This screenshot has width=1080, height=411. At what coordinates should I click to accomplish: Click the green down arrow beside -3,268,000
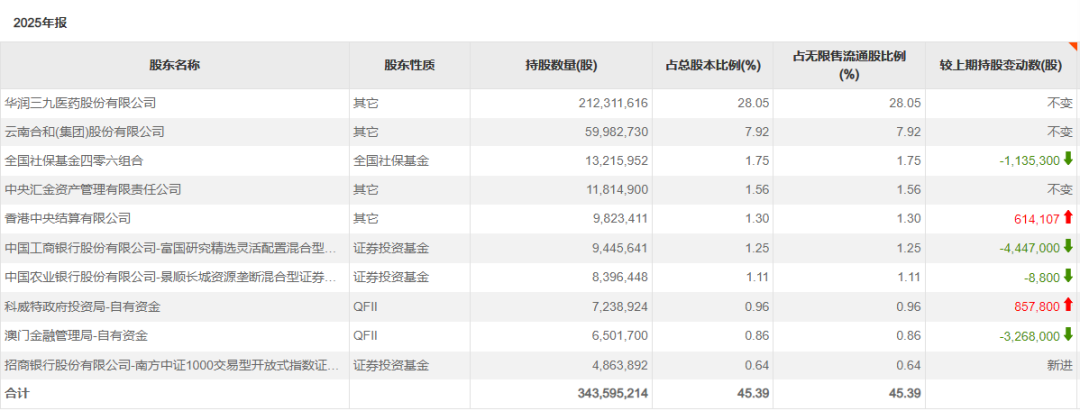tap(1068, 334)
